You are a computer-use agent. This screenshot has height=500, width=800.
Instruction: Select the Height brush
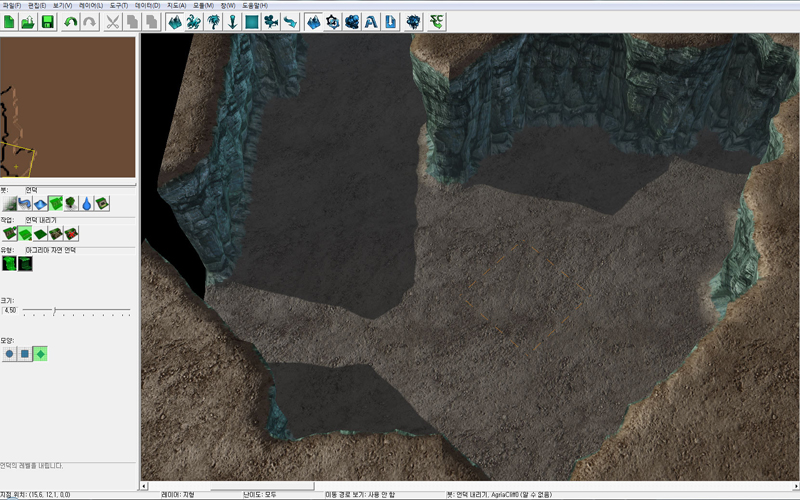(x=40, y=204)
